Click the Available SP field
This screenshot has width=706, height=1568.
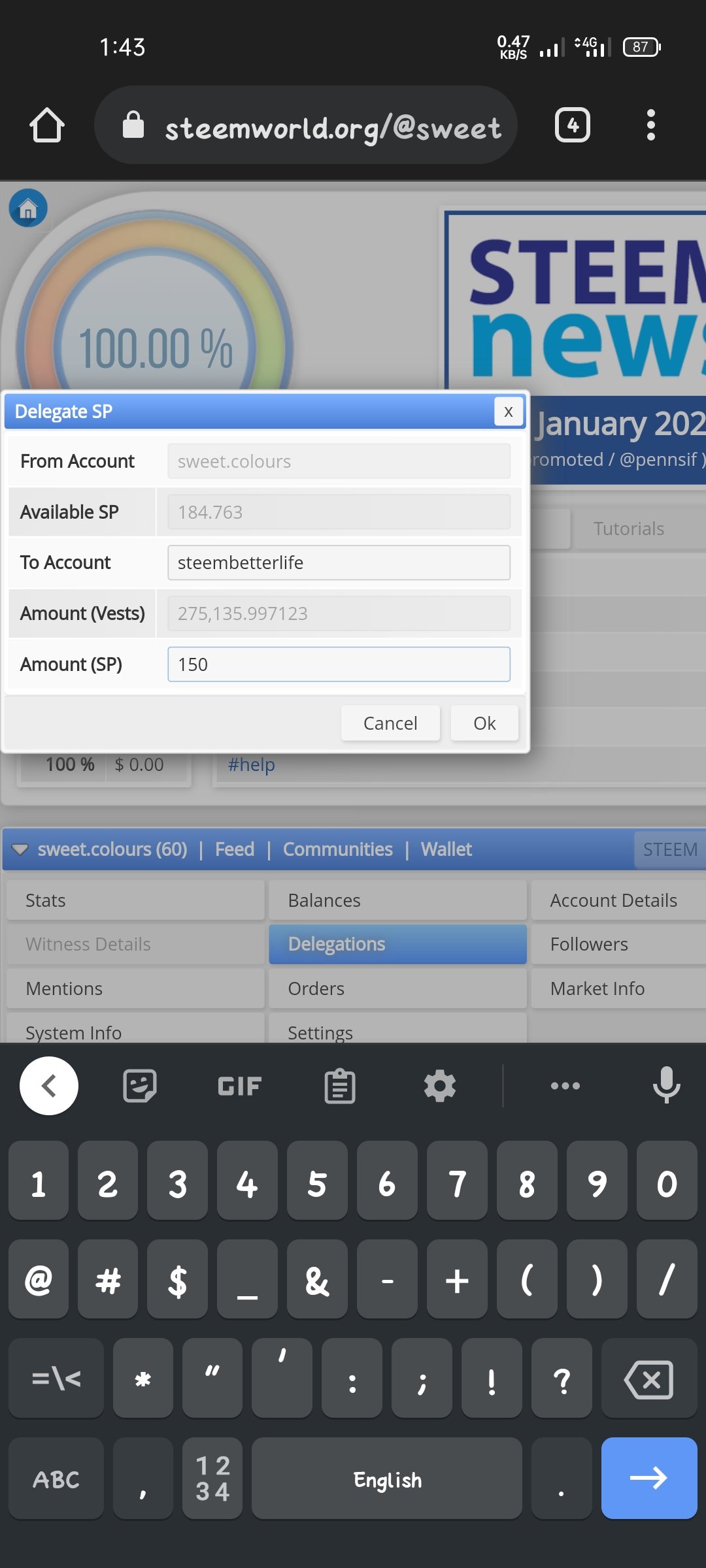click(x=339, y=512)
